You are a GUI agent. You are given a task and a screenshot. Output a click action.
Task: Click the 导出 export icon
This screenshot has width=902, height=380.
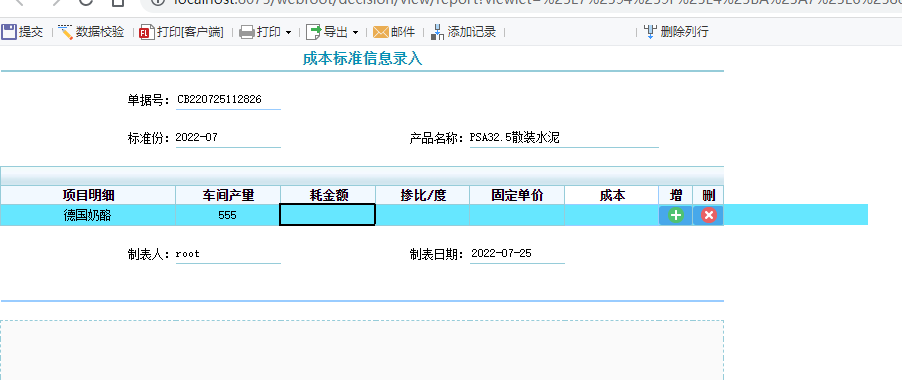(314, 32)
